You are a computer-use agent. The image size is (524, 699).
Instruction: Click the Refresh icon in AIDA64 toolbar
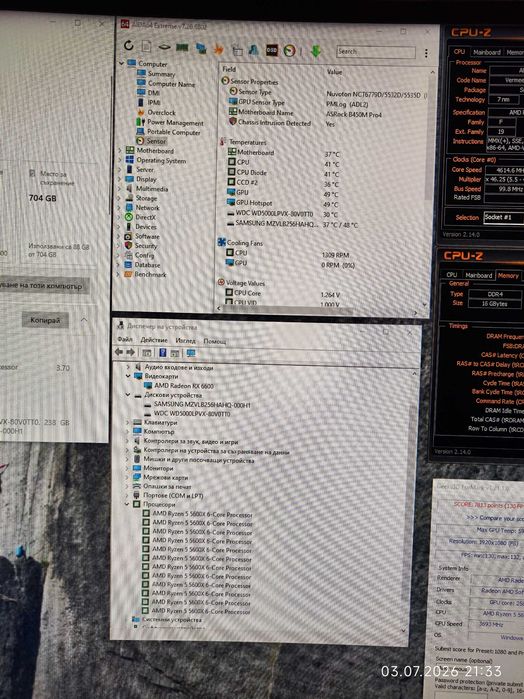click(129, 45)
